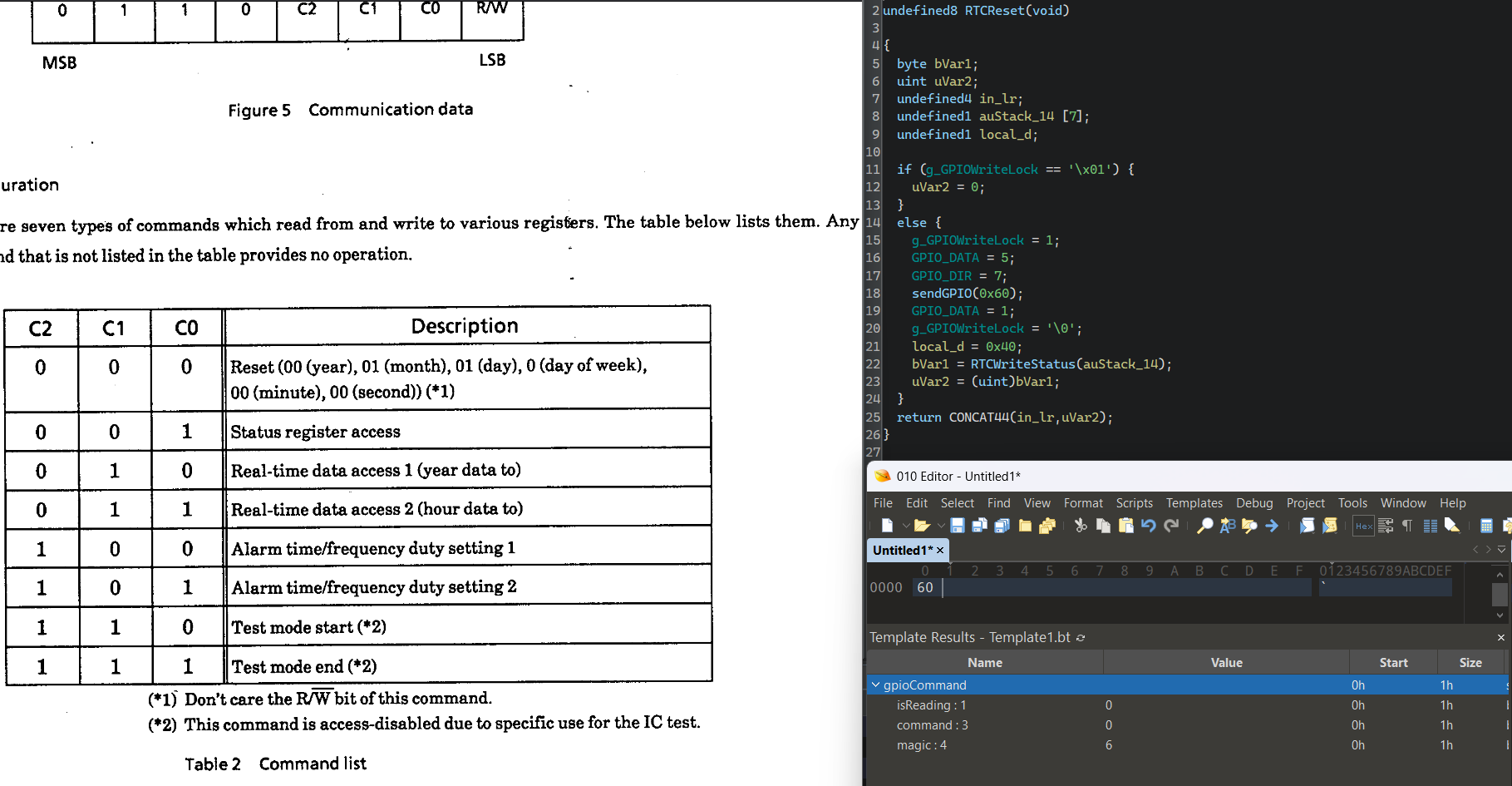Open the View menu
Image resolution: width=1512 pixels, height=786 pixels.
(1037, 502)
